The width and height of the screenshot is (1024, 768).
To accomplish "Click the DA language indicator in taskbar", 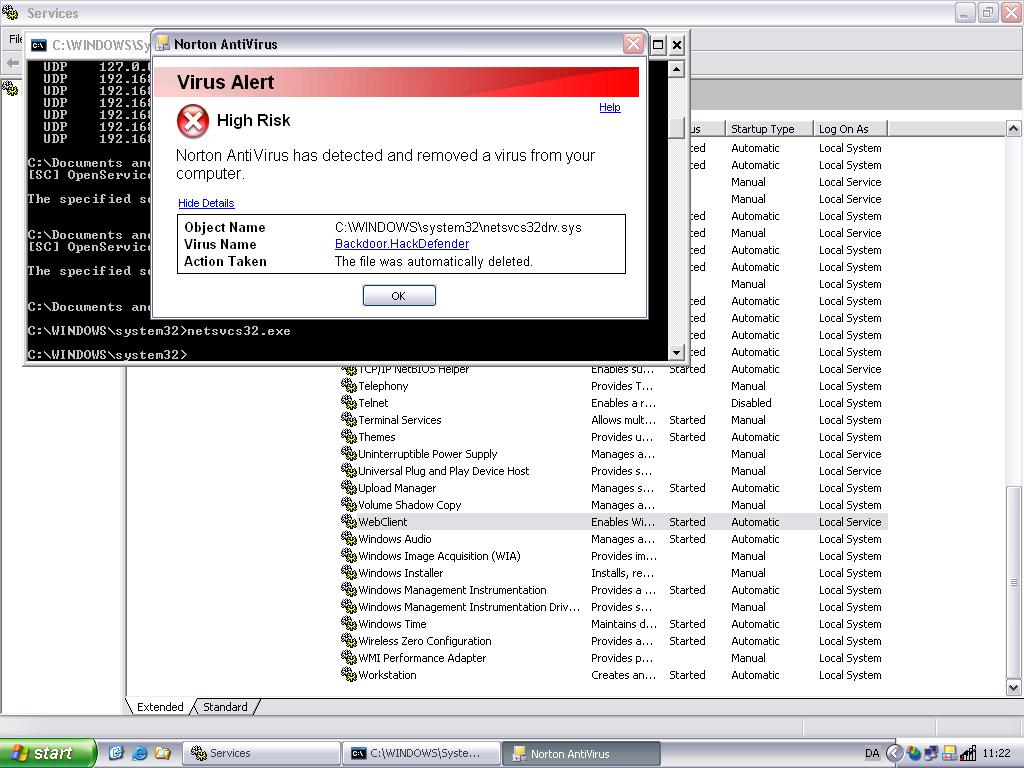I will point(872,753).
